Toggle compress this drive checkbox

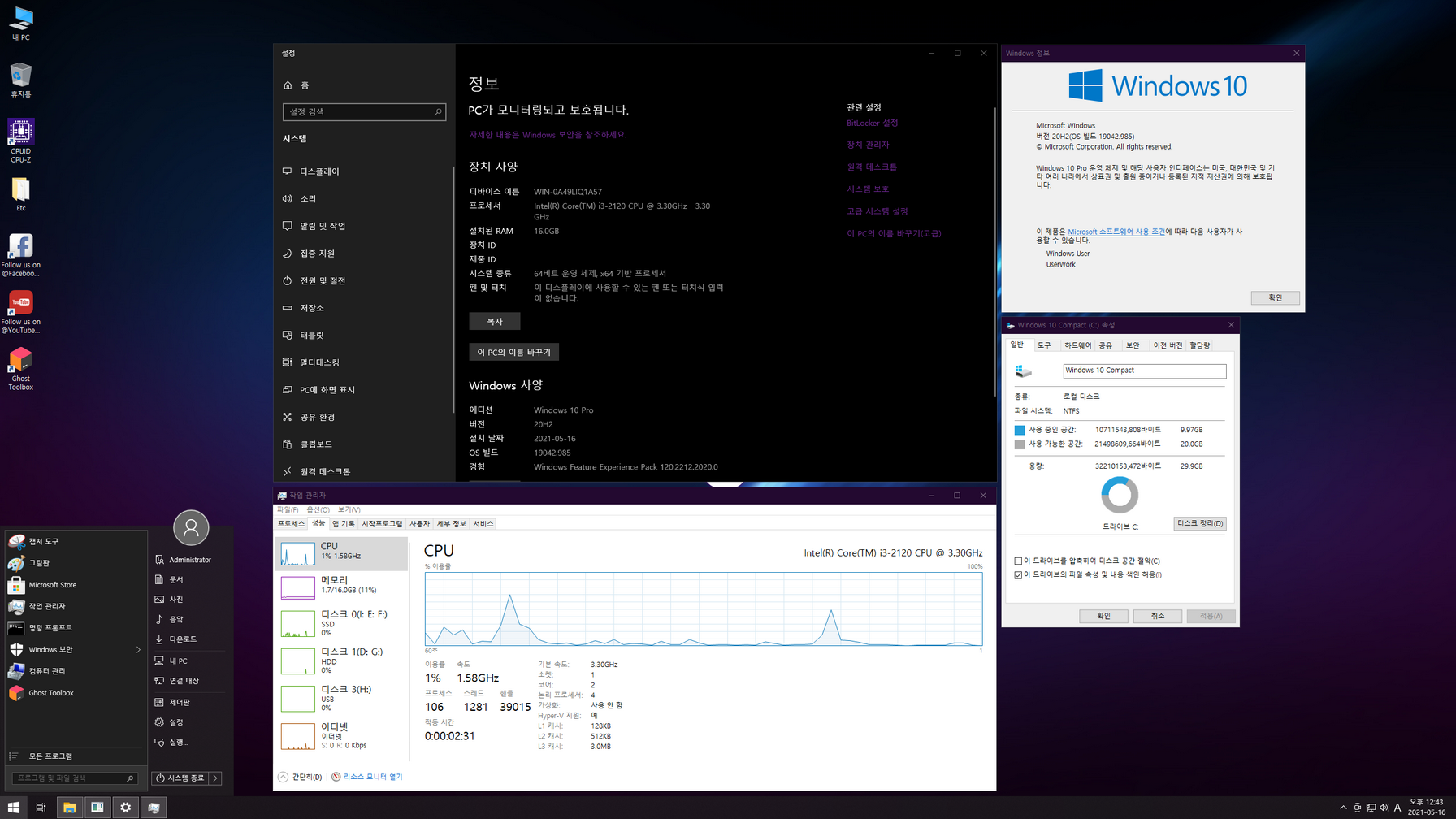(1018, 561)
